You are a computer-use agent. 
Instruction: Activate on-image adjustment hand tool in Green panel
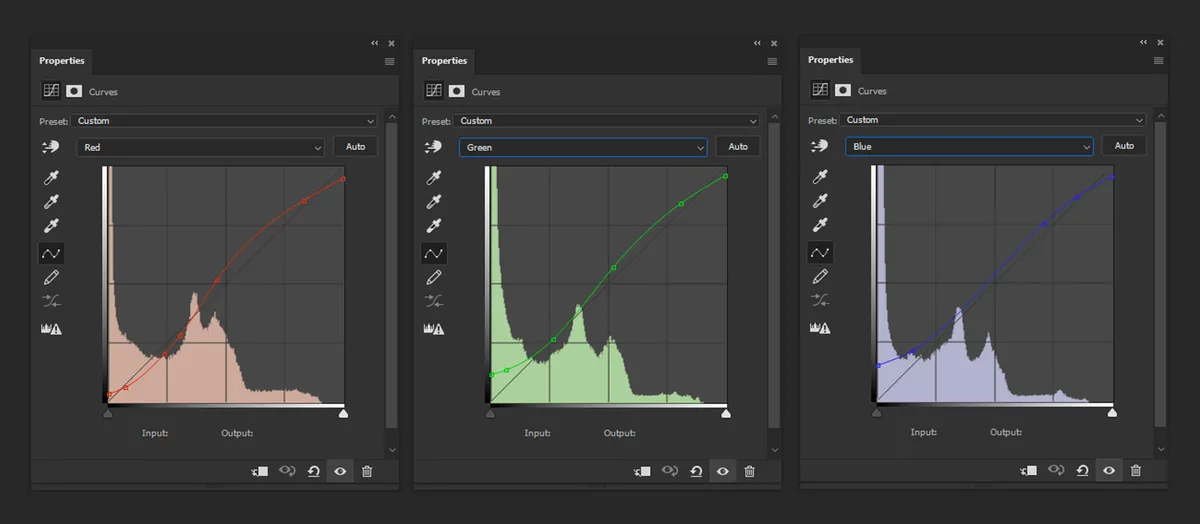(x=433, y=147)
